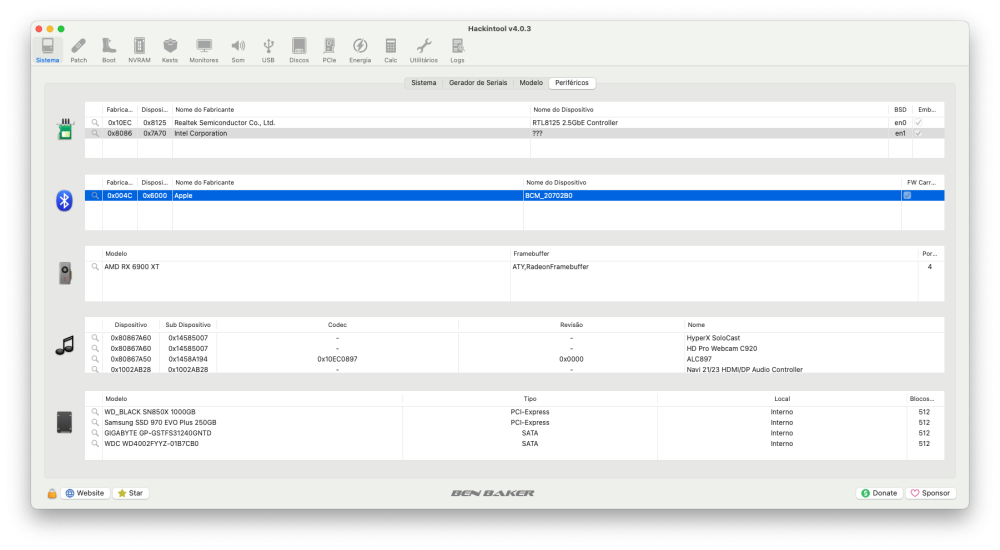Open the Logs toolbar section
Viewport: 1000px width, 550px height.
click(457, 50)
